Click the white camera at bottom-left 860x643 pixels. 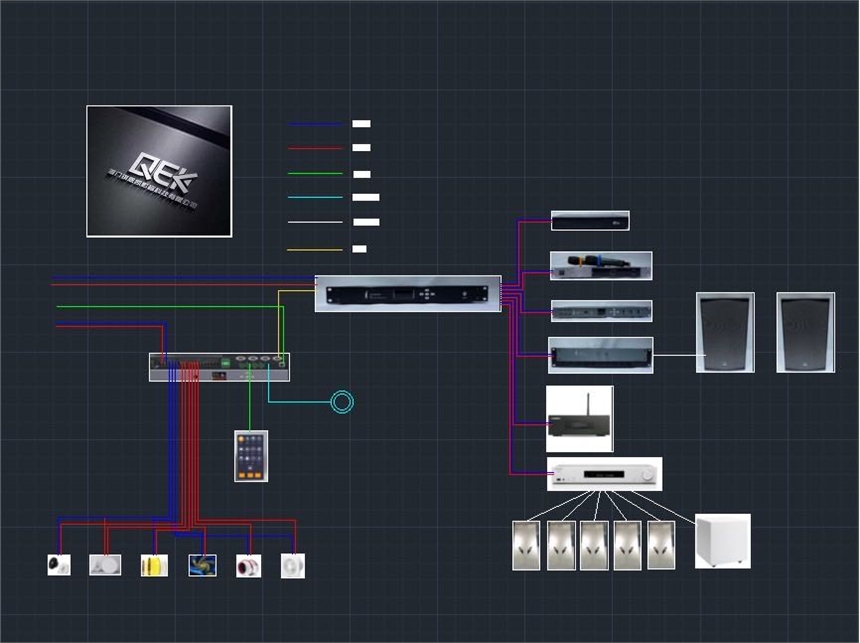point(59,566)
